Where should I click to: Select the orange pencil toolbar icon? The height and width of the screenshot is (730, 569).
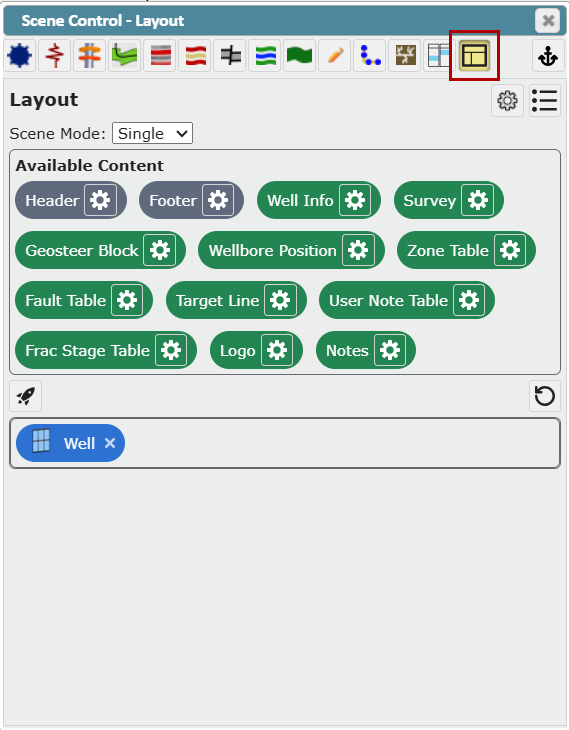[335, 55]
